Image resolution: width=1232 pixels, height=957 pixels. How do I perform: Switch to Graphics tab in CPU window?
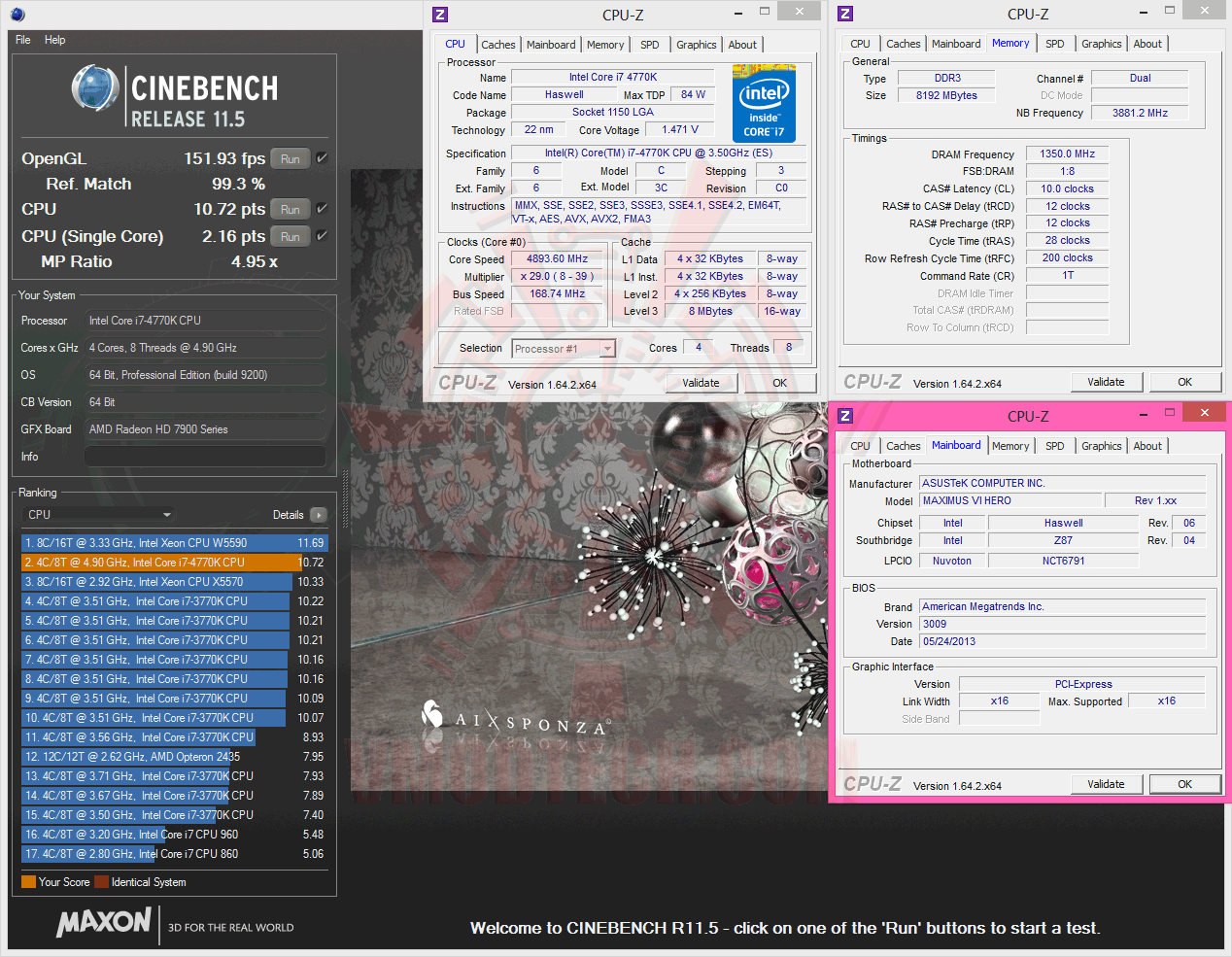pos(697,45)
